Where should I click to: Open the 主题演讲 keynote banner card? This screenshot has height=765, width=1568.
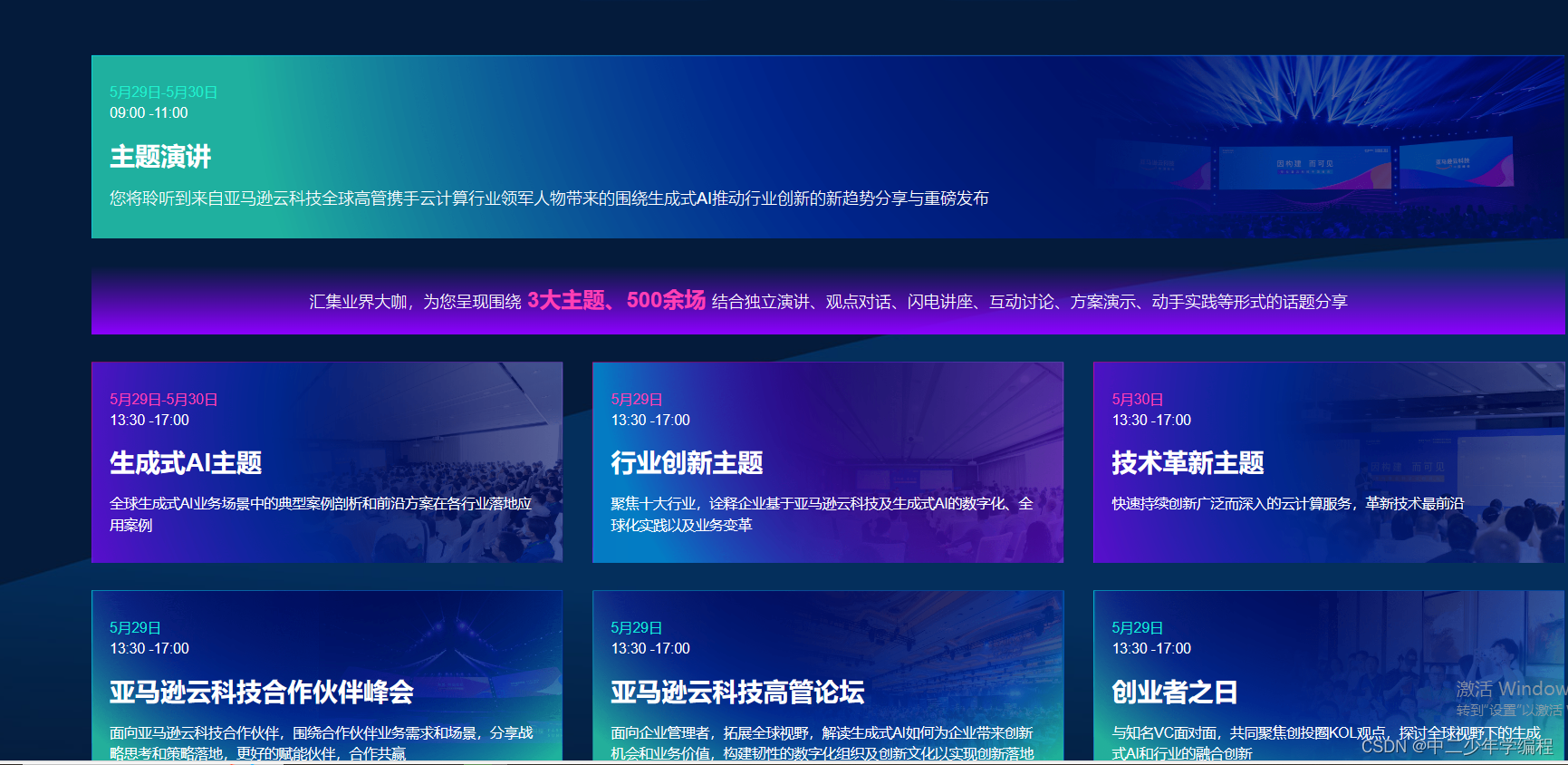pos(828,147)
